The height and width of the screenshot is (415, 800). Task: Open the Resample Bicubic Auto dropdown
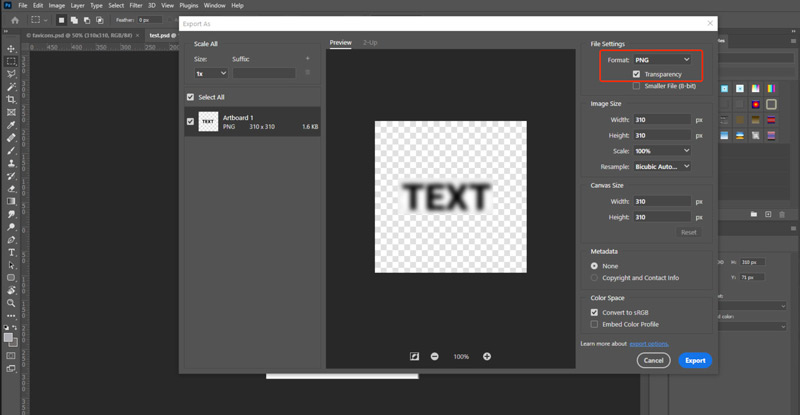click(x=662, y=166)
